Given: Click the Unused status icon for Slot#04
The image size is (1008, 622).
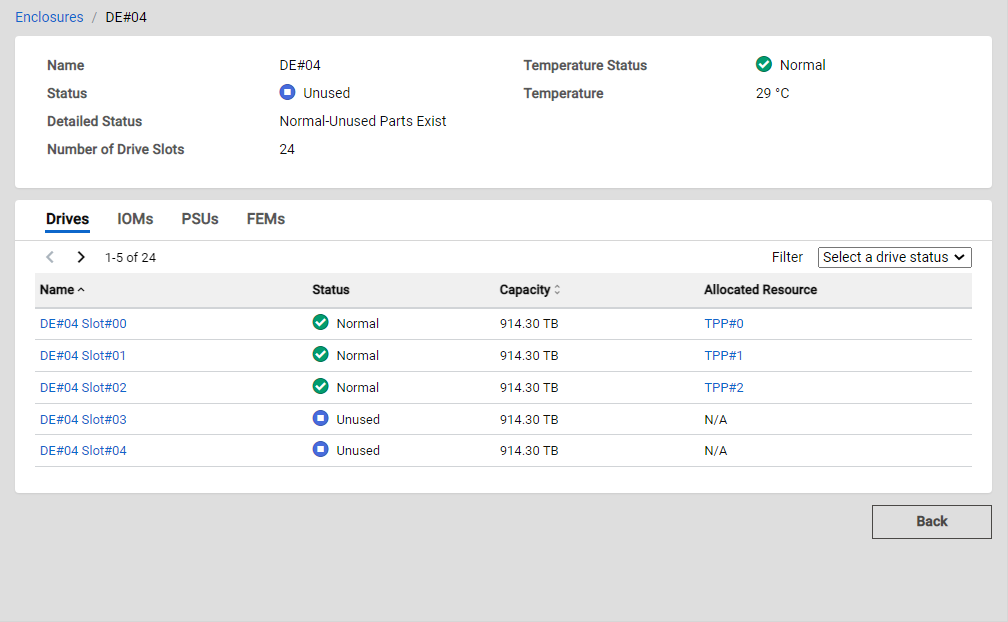Looking at the screenshot, I should [320, 450].
